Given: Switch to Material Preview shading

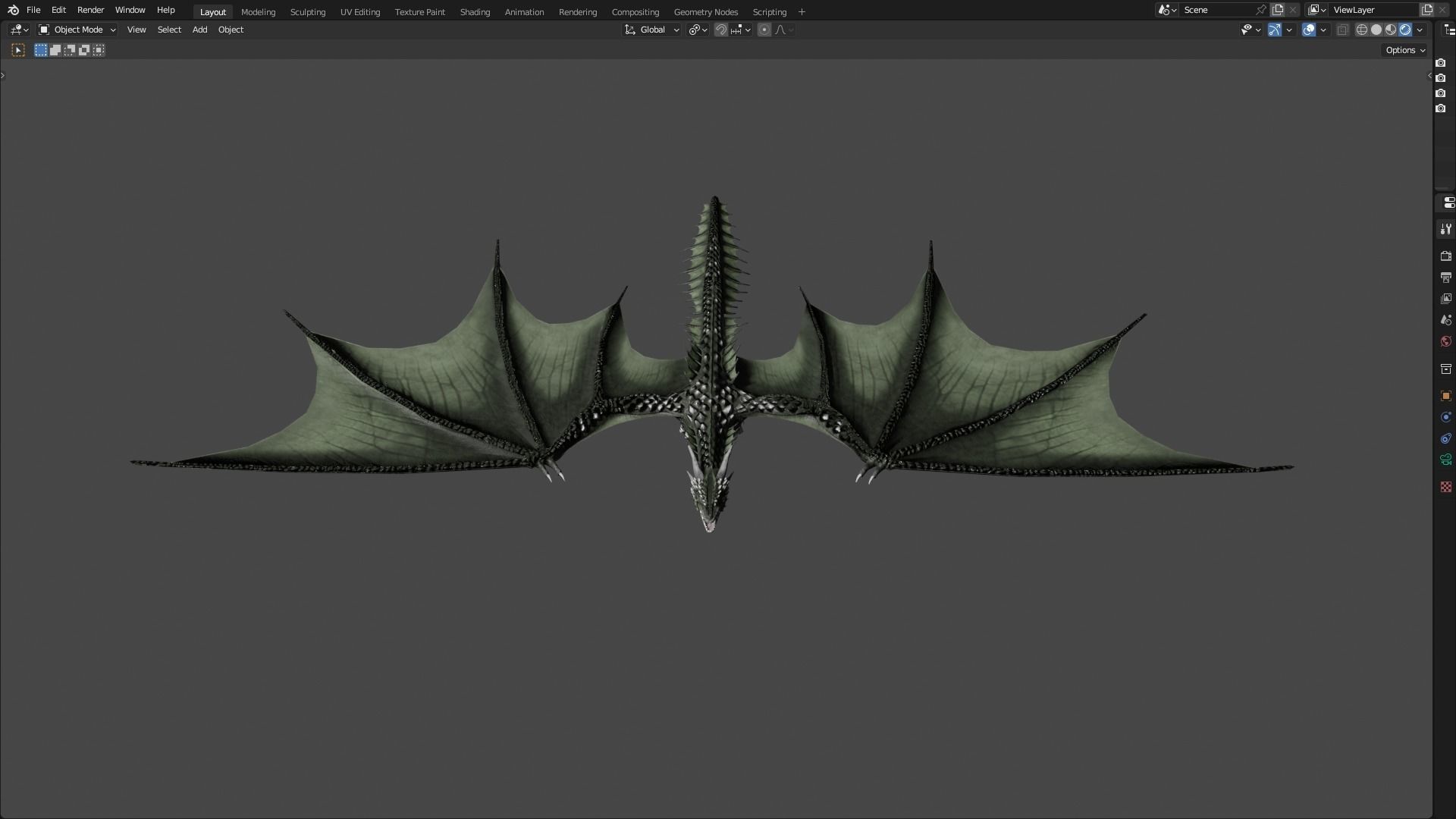Looking at the screenshot, I should [1391, 30].
